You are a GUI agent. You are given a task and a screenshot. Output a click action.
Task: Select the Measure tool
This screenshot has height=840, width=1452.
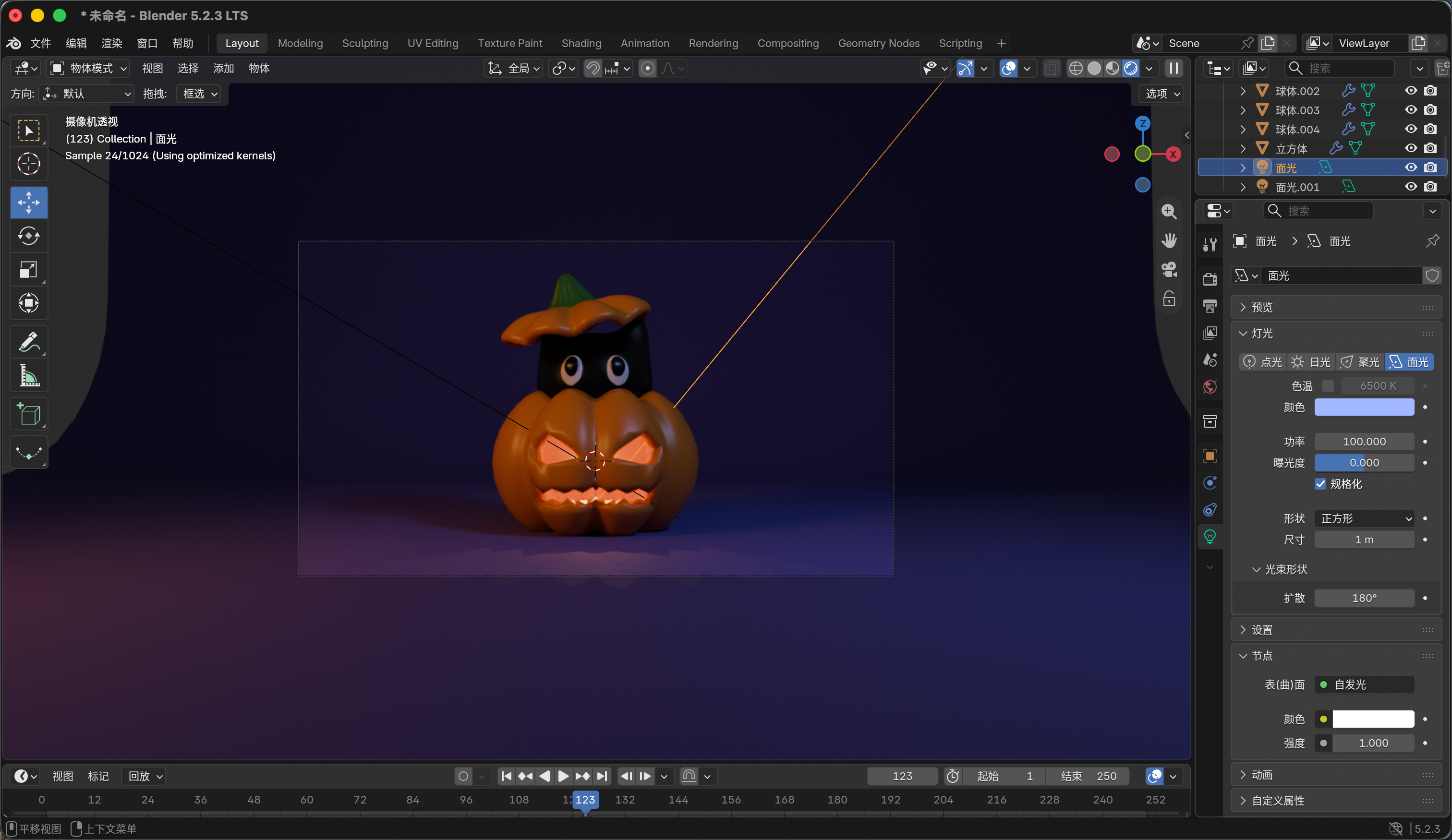(x=28, y=375)
